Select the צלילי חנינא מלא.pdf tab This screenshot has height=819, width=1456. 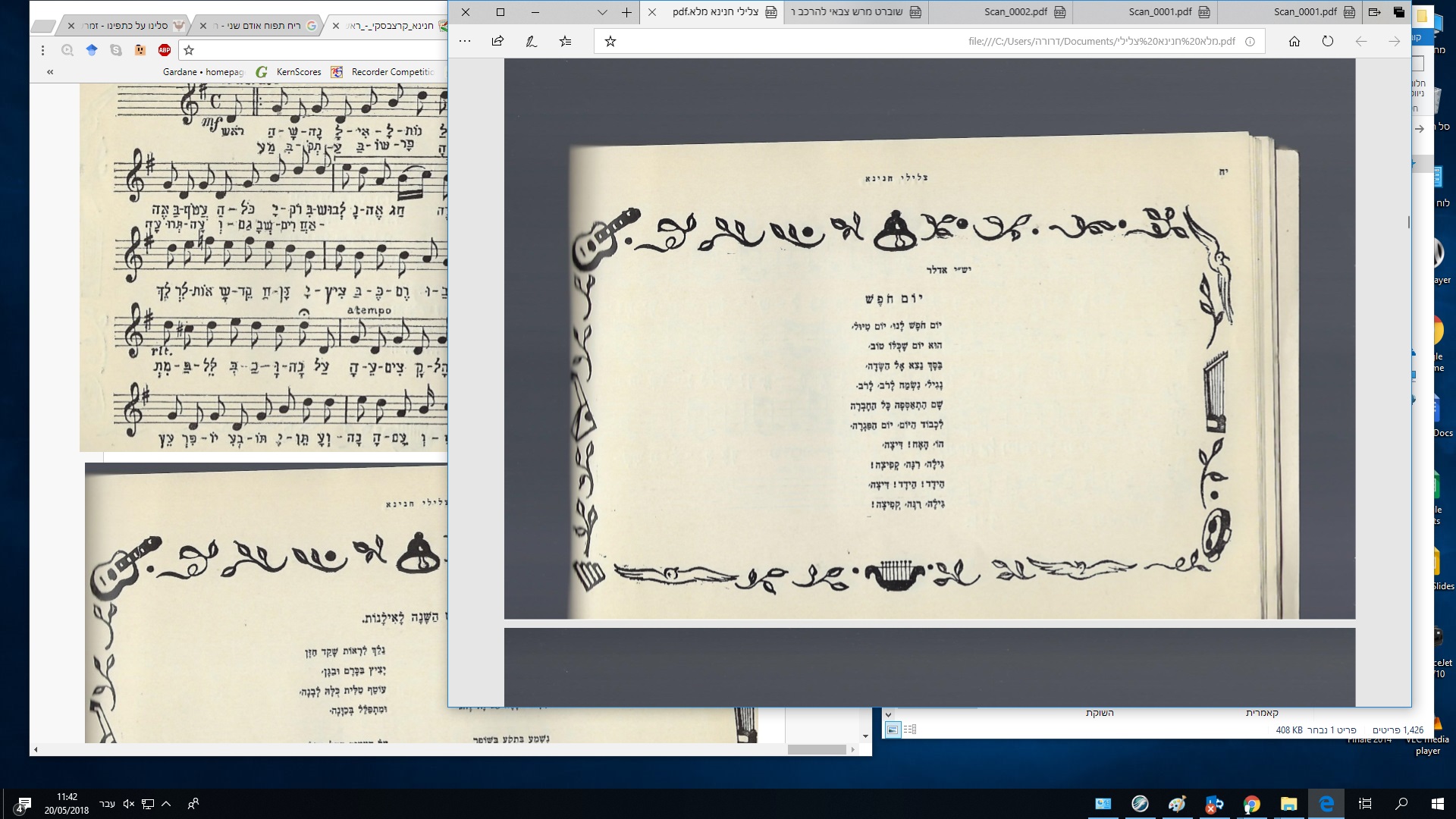coord(713,12)
